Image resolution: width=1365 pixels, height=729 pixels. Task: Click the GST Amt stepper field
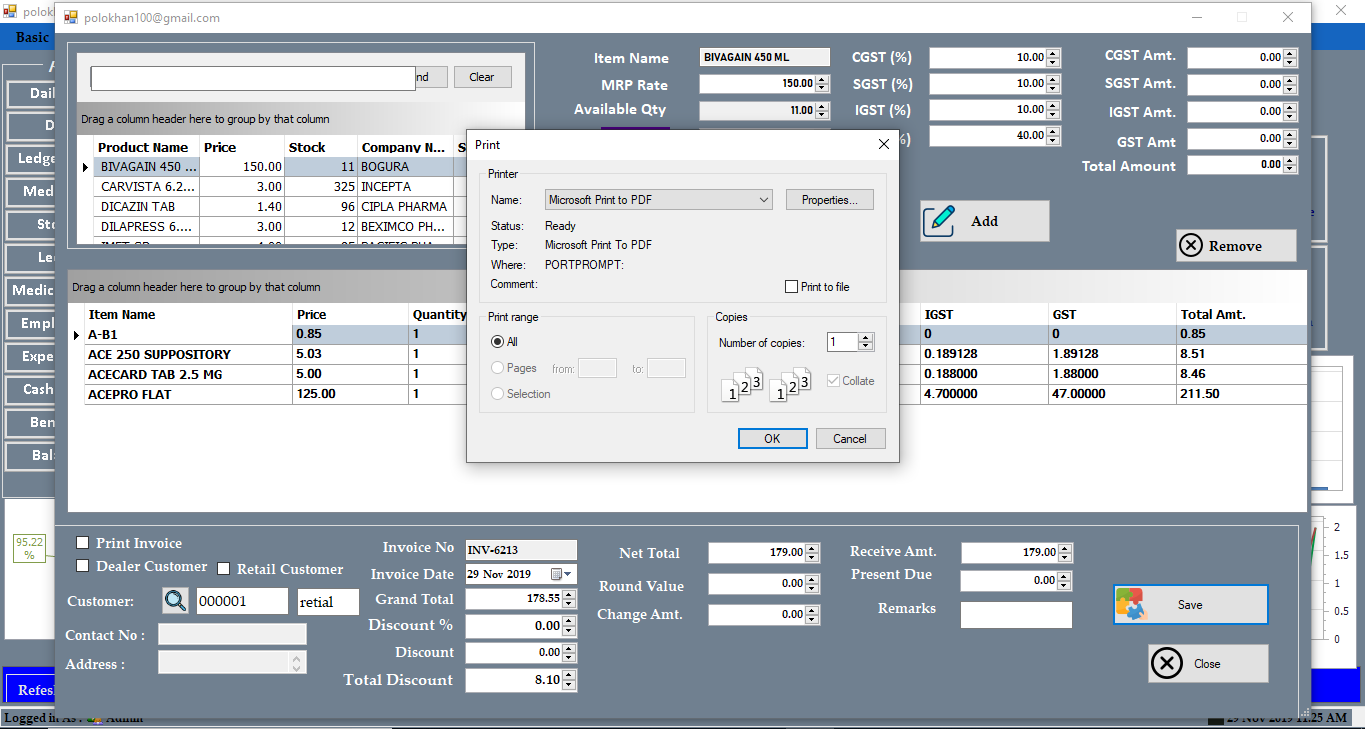[x=1243, y=138]
